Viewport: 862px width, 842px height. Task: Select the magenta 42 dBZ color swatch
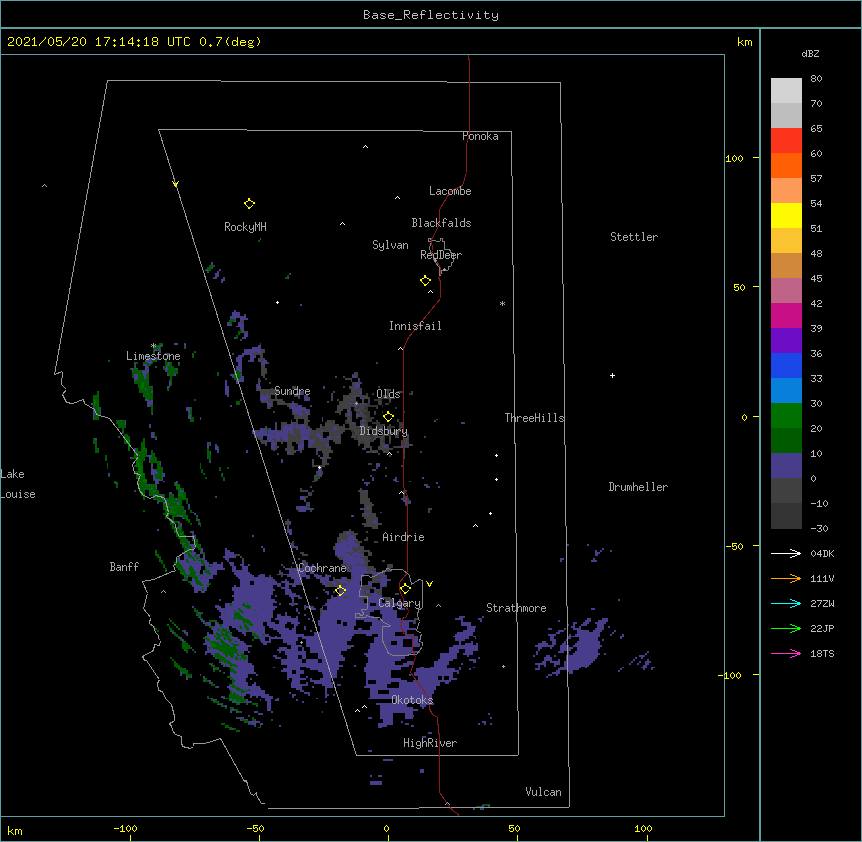tap(786, 315)
